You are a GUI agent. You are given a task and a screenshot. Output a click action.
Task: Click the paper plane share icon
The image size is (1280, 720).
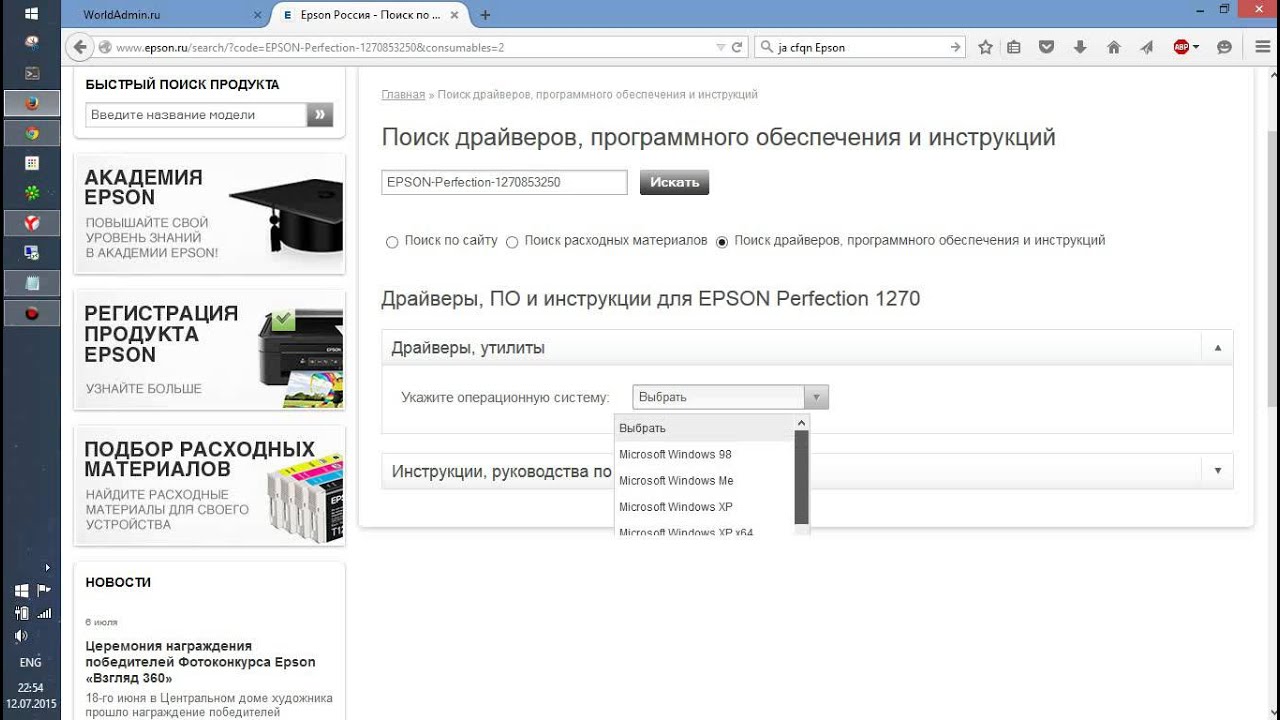1147,47
